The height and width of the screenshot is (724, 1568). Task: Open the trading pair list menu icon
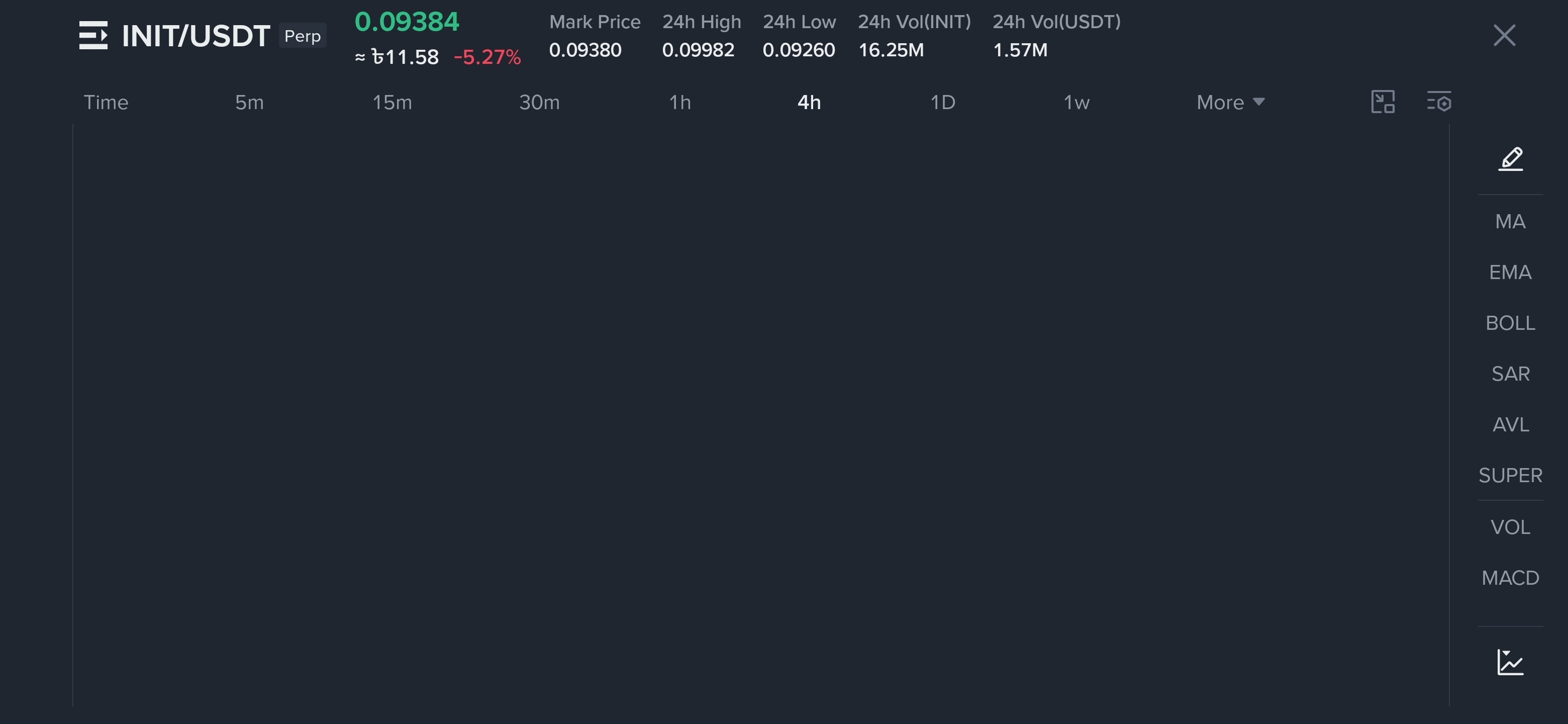[93, 35]
